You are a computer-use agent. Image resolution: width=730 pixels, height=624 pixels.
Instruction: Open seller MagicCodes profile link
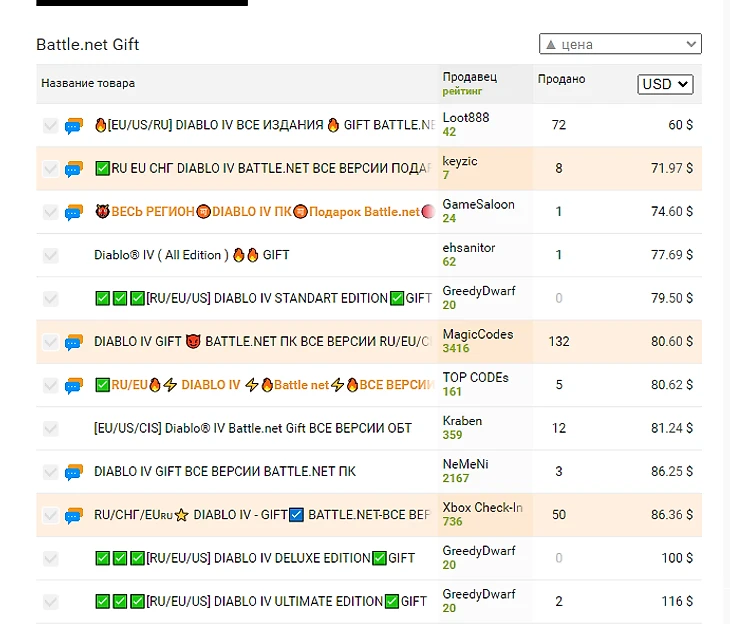tap(477, 334)
